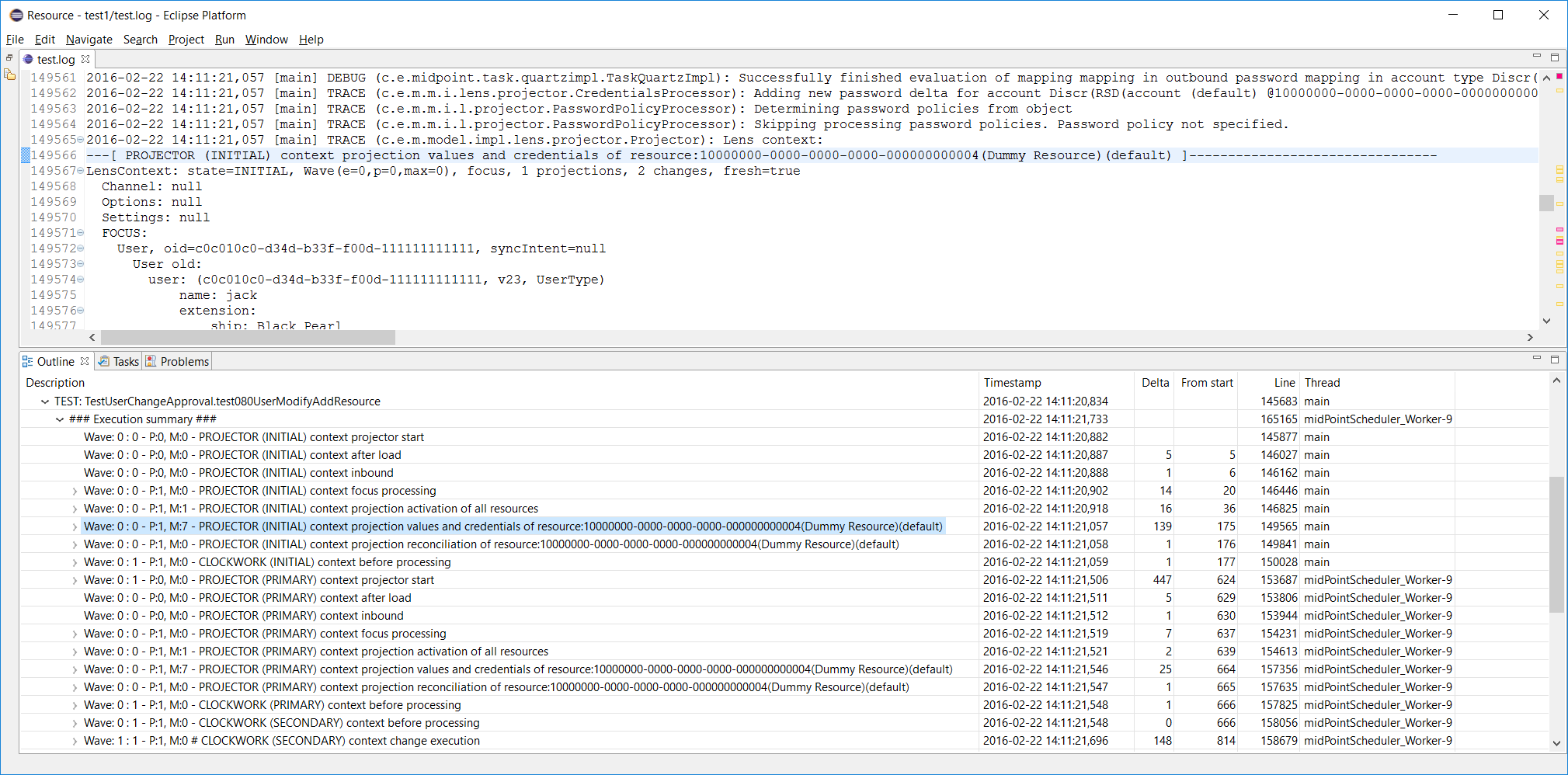The width and height of the screenshot is (1568, 775).
Task: Expand the CLOCKWORK (INITIAL) context before processing row
Action: coord(75,562)
